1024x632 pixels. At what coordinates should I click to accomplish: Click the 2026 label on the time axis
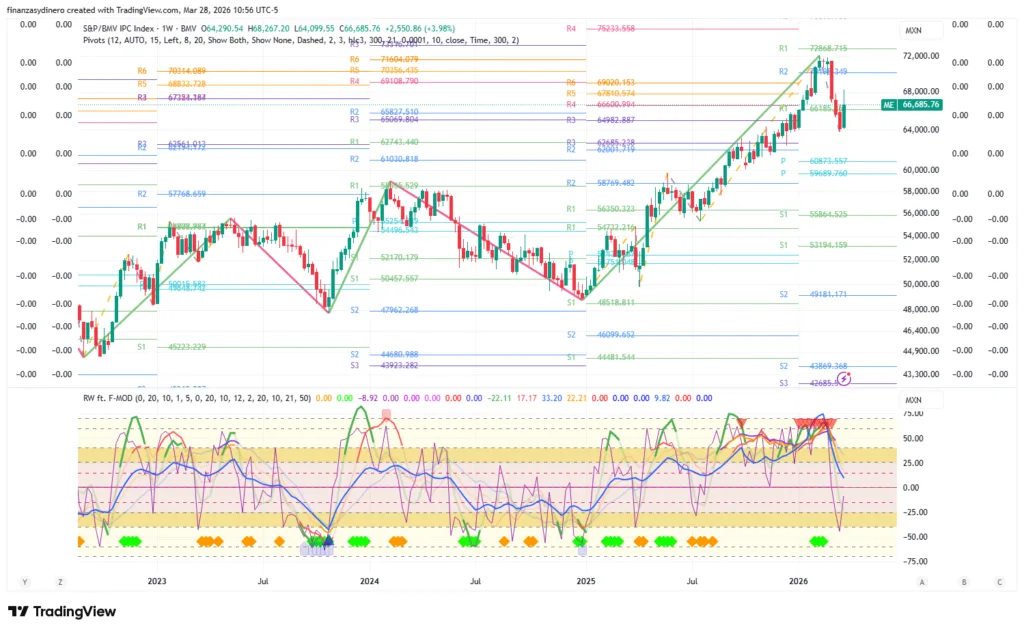point(798,580)
